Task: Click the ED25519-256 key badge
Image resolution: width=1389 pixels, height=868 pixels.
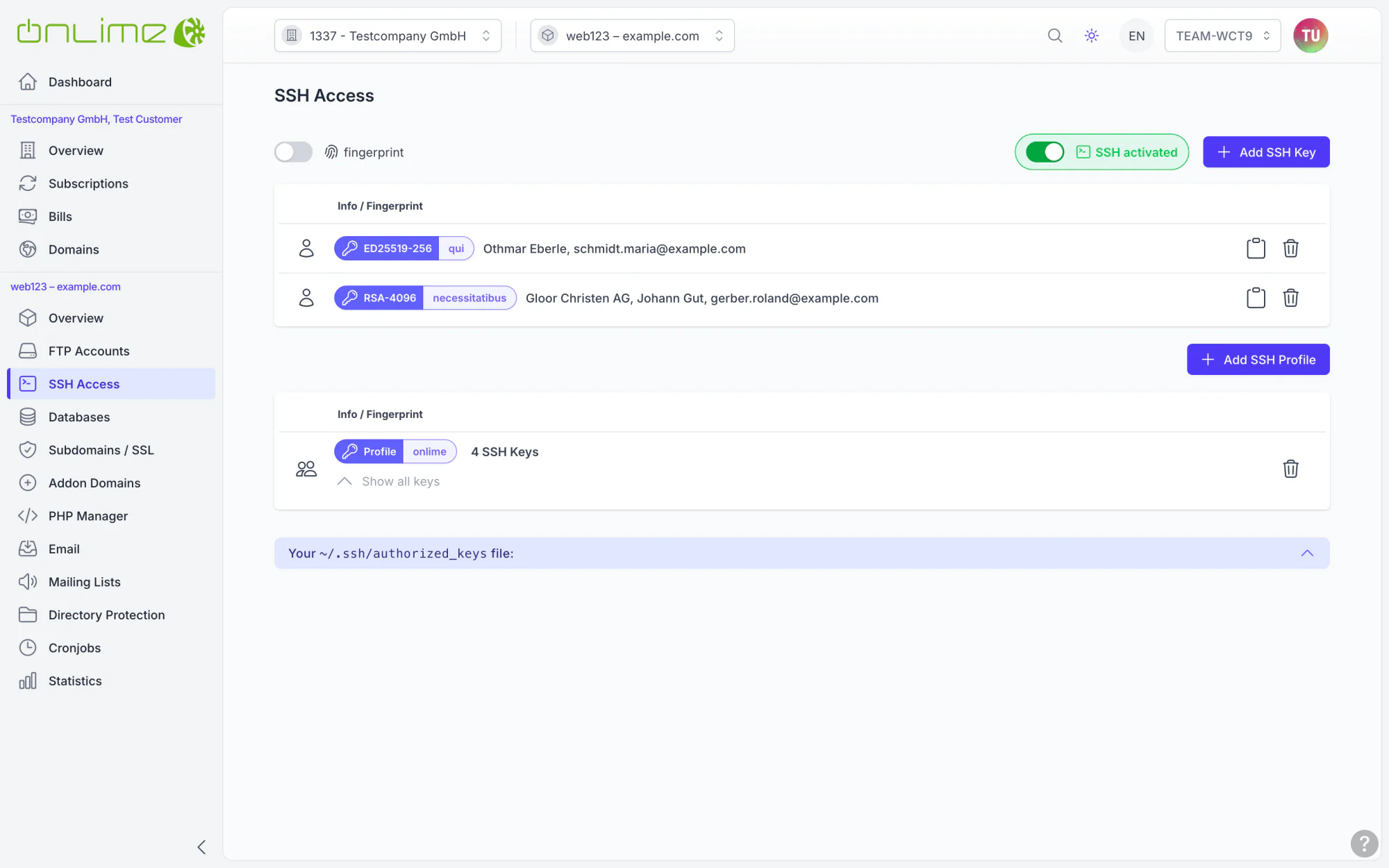Action: pos(387,249)
